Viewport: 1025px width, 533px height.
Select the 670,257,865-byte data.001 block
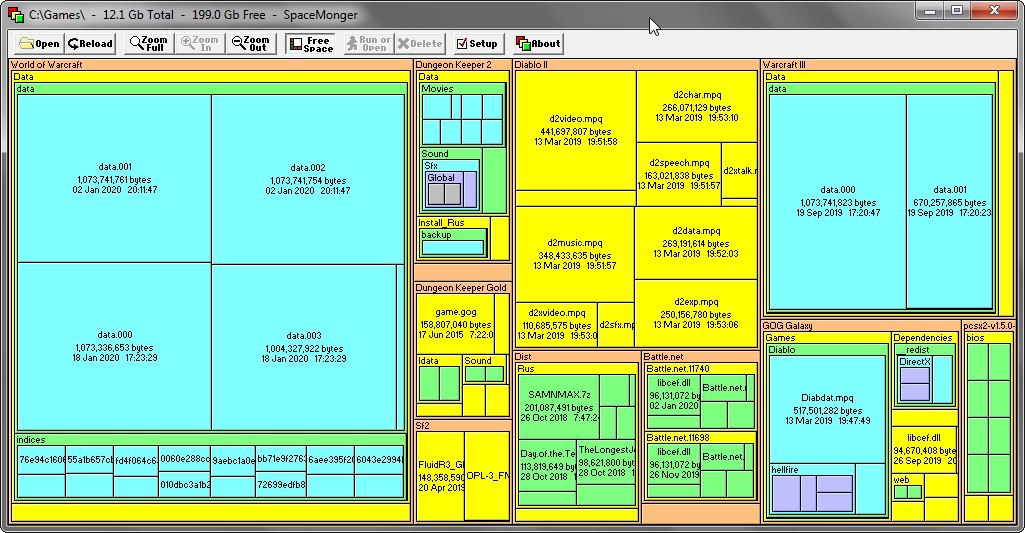click(x=949, y=202)
